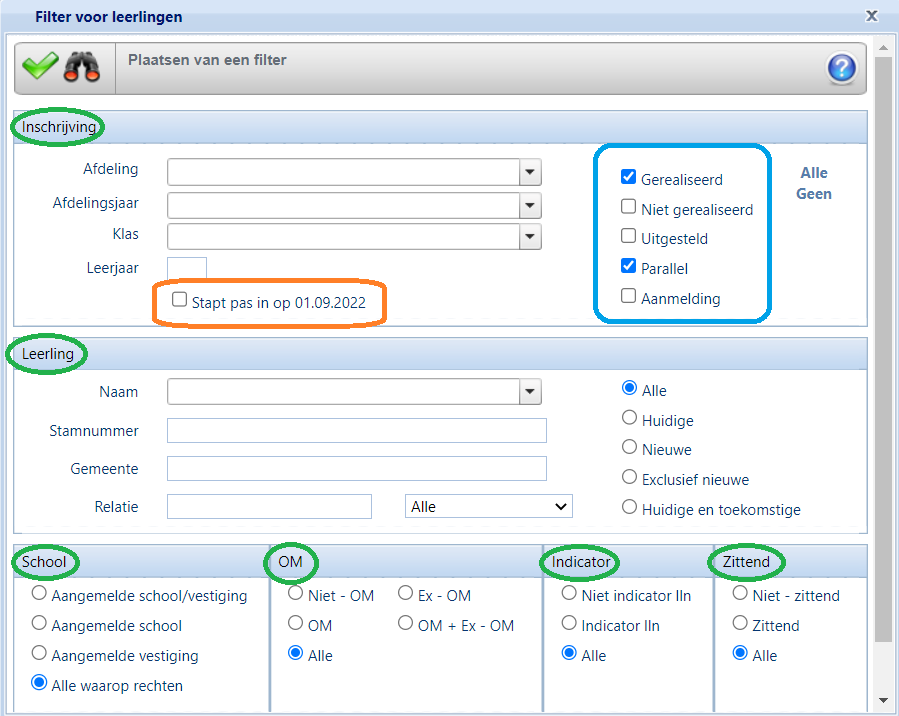
Task: Select Aangemelde school/vestiging radio
Action: point(39,593)
